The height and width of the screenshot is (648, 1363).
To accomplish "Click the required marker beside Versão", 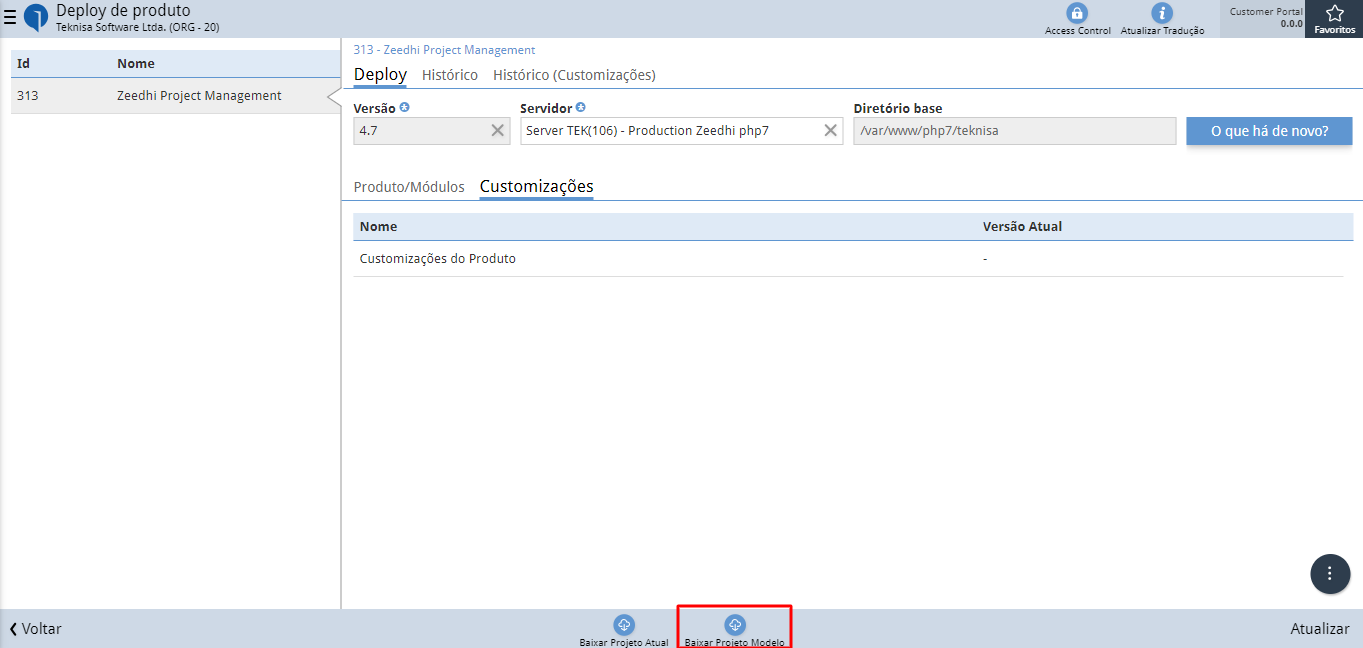I will (x=404, y=107).
